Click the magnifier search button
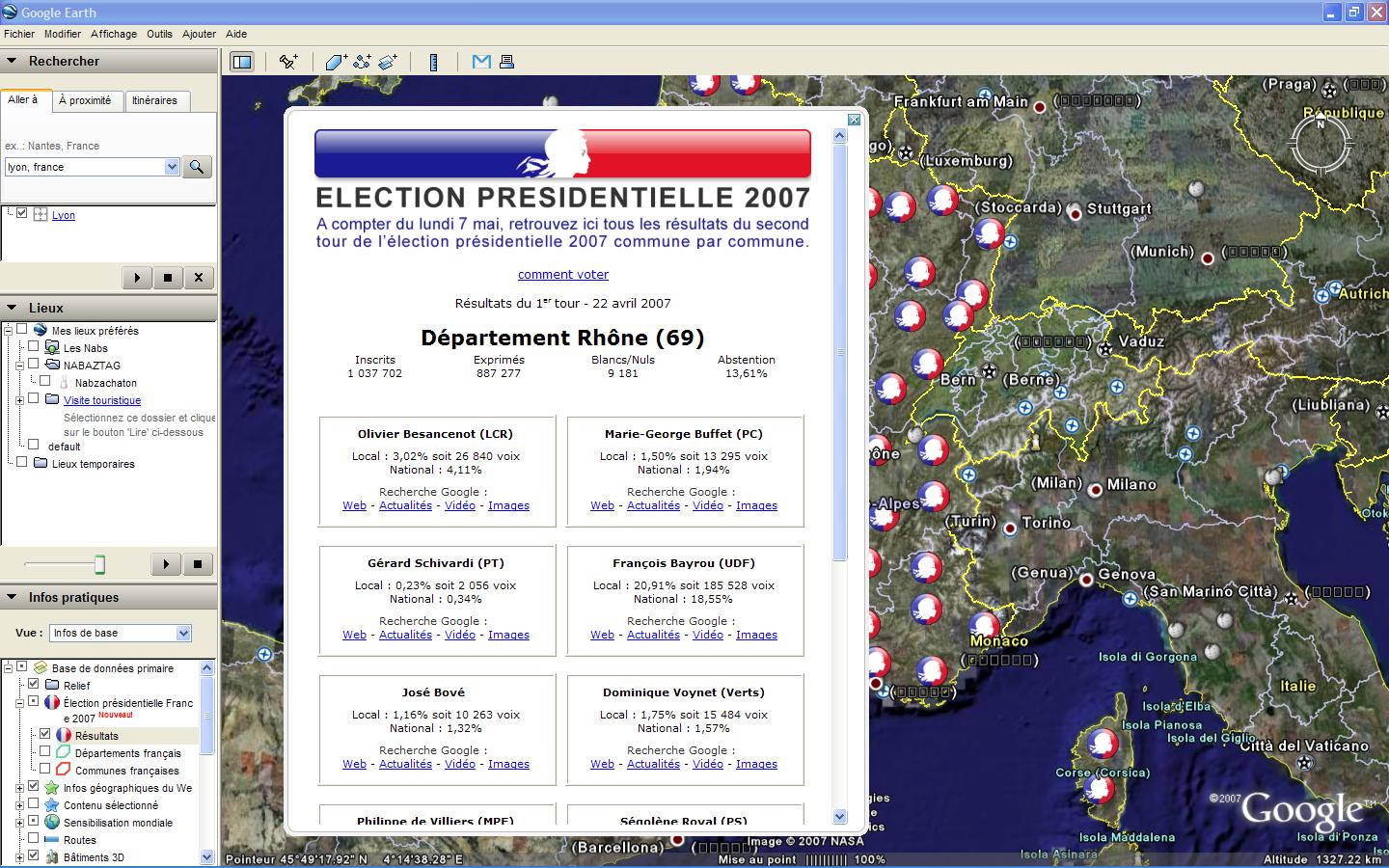This screenshot has width=1389, height=868. point(197,167)
